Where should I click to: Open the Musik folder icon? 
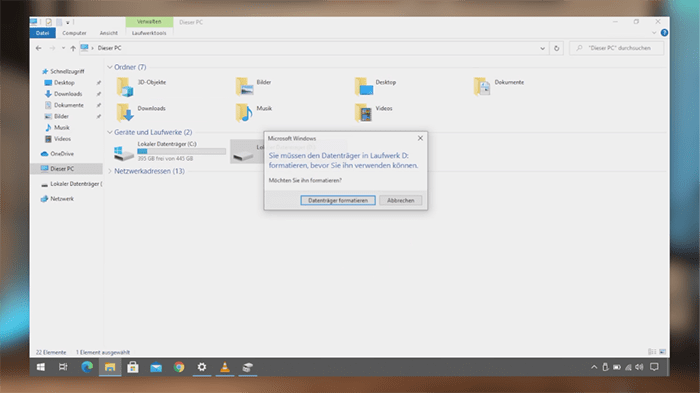[x=244, y=113]
